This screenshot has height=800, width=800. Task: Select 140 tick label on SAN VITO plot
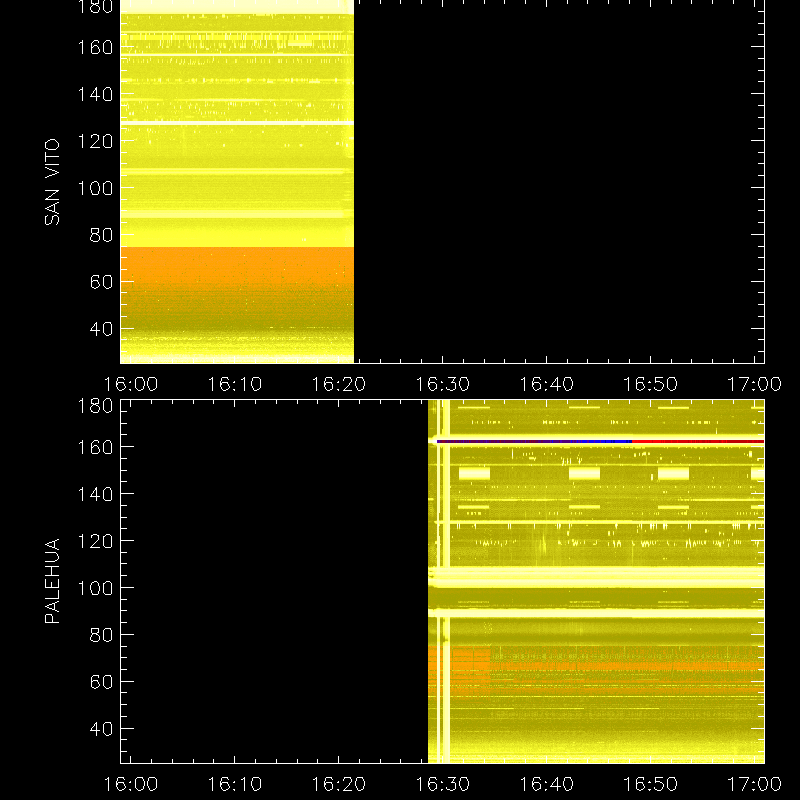point(95,94)
